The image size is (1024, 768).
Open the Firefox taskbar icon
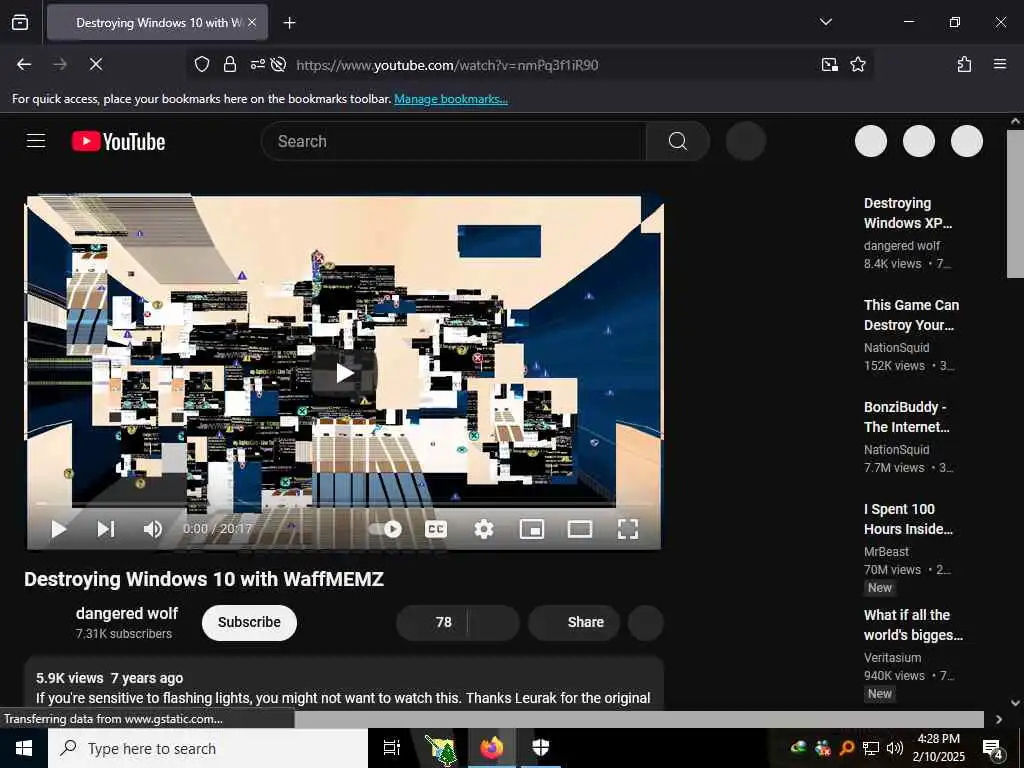pos(492,748)
